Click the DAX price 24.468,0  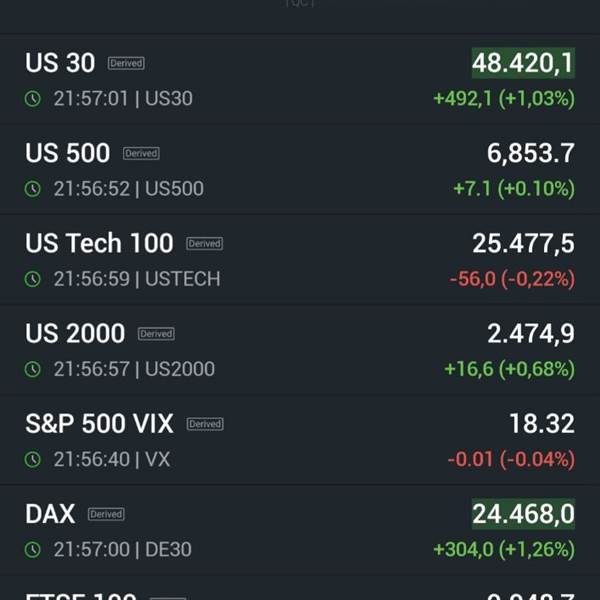pyautogui.click(x=523, y=514)
